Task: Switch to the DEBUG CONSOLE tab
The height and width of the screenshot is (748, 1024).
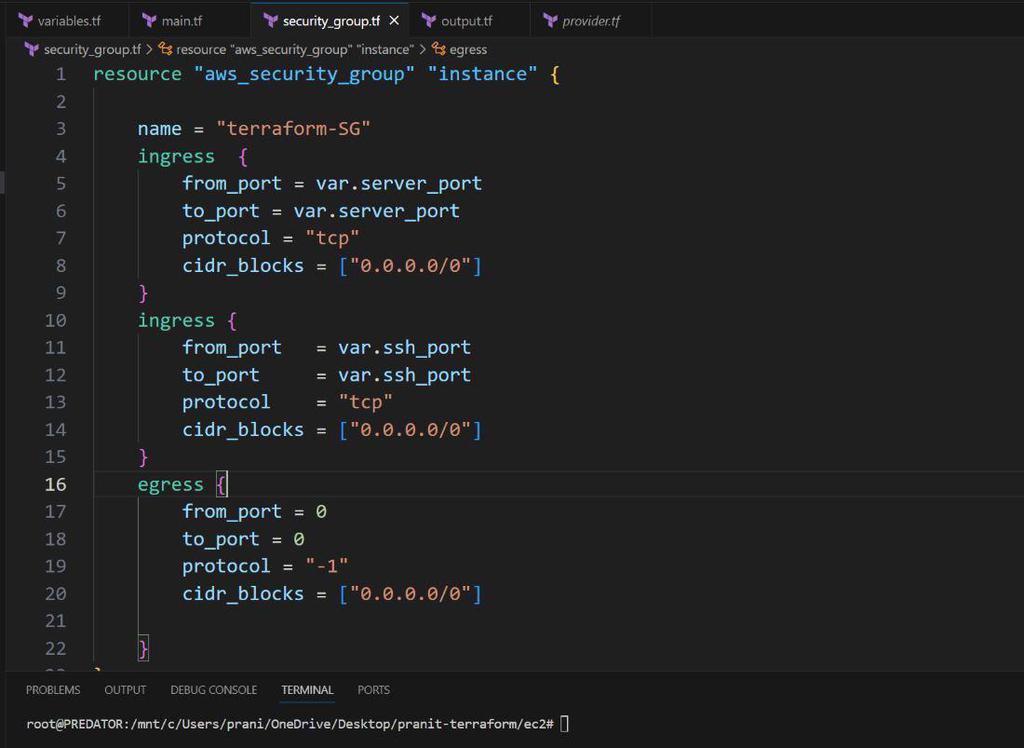Action: pos(214,690)
